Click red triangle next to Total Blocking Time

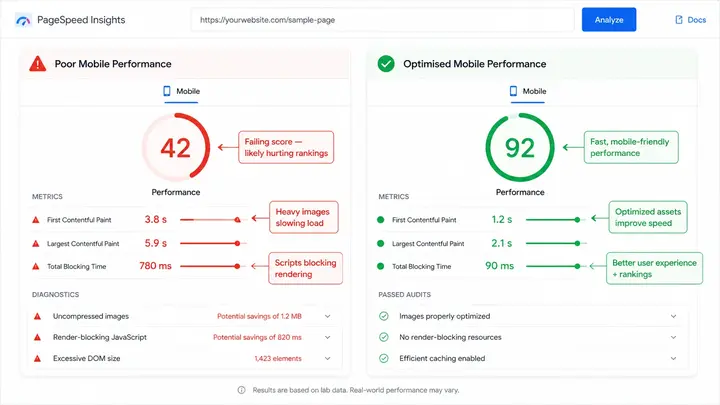pos(35,266)
